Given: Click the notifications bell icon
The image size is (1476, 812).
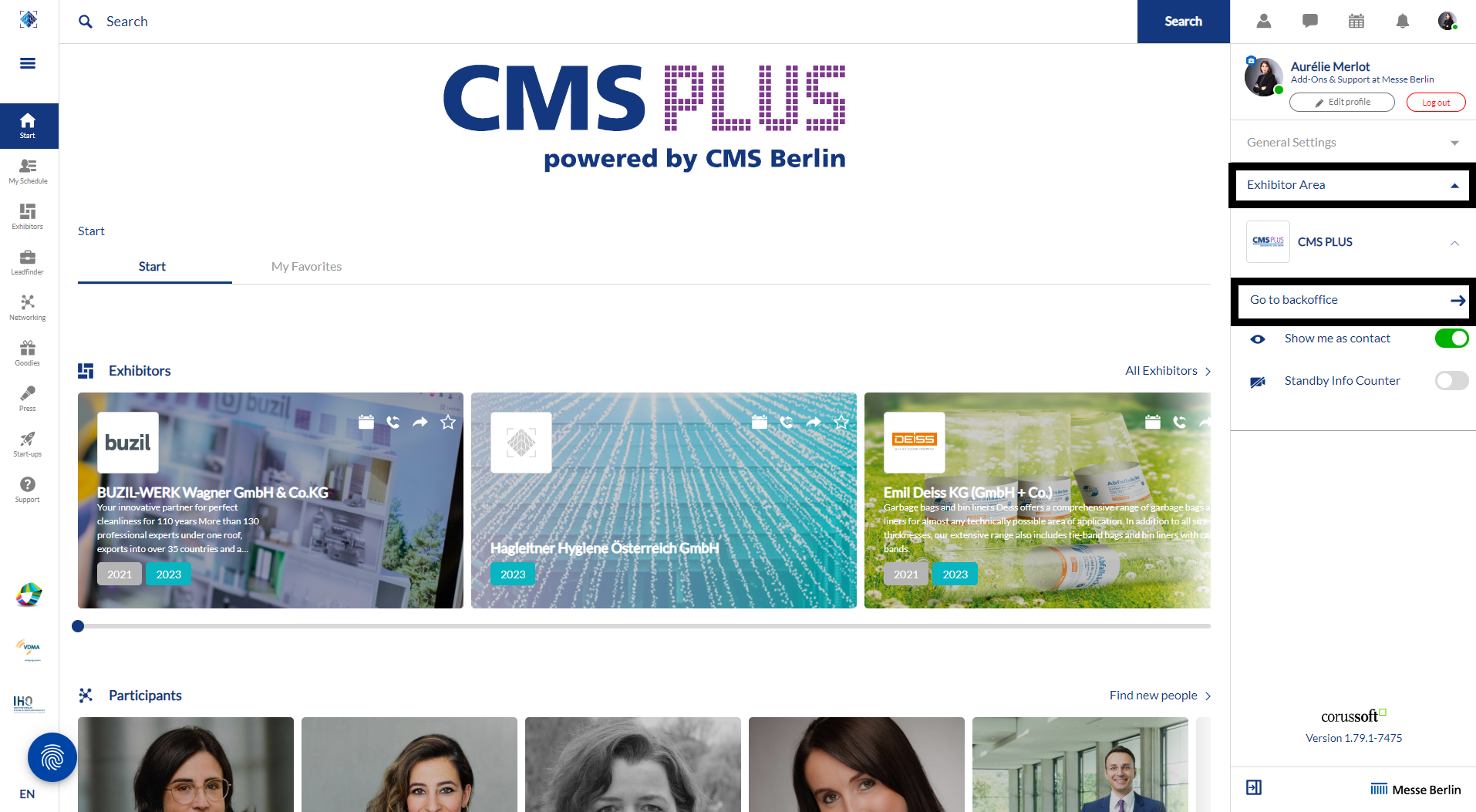Looking at the screenshot, I should click(x=1403, y=21).
